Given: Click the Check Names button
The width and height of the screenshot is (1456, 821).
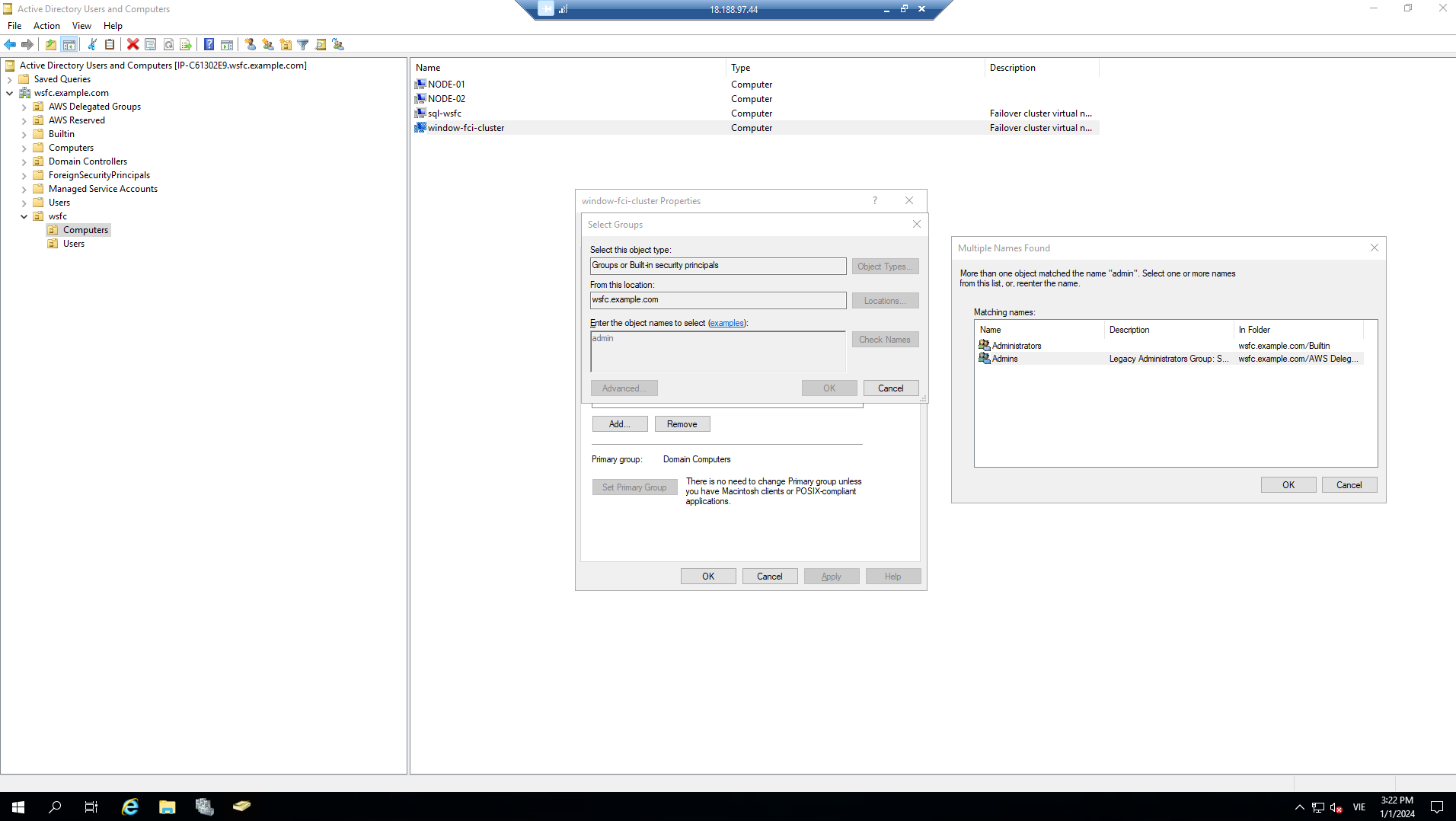Looking at the screenshot, I should tap(885, 339).
